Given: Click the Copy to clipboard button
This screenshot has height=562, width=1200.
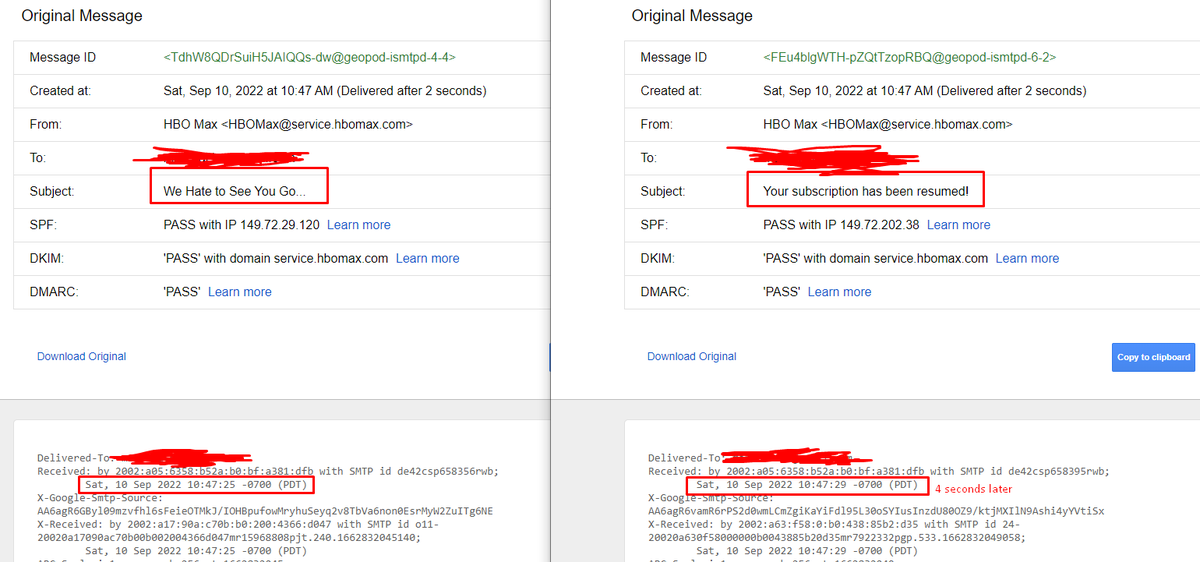Looking at the screenshot, I should click(1153, 357).
